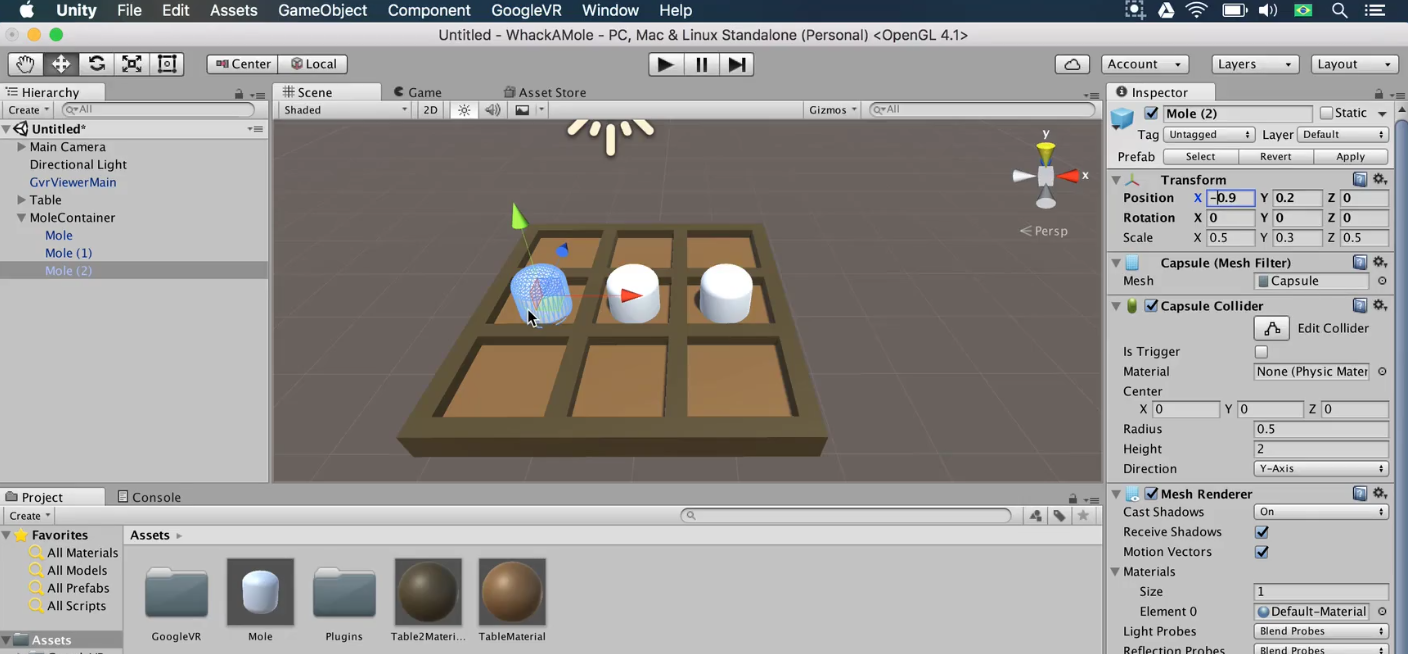
Task: Change collider Direction from Y-Axis
Action: 1319,468
